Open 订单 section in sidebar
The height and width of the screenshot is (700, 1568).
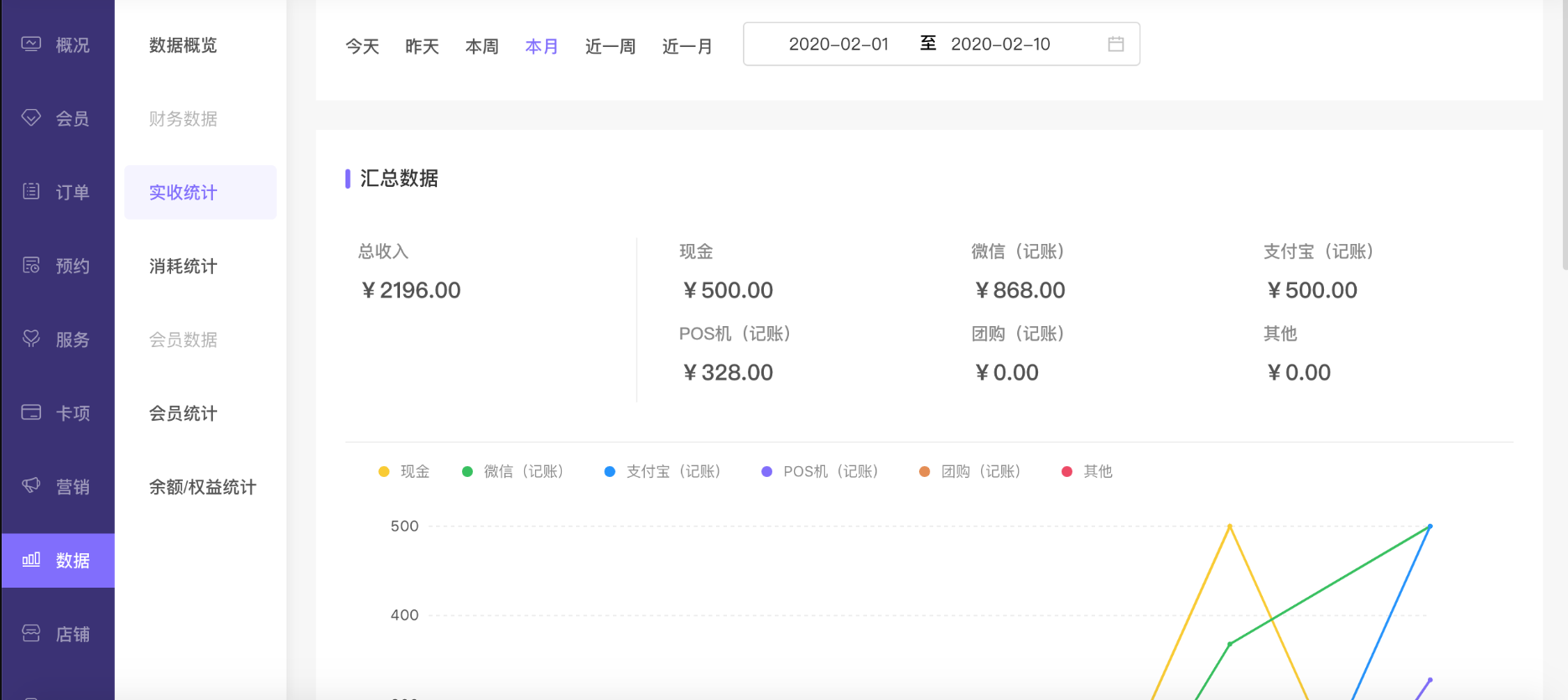pyautogui.click(x=58, y=192)
